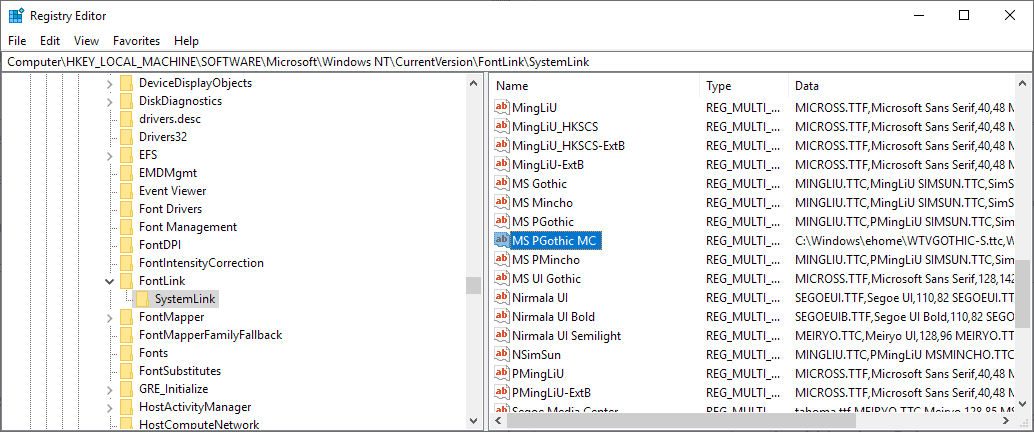Click the MS Mincho value icon
The height and width of the screenshot is (432, 1034).
tap(502, 202)
